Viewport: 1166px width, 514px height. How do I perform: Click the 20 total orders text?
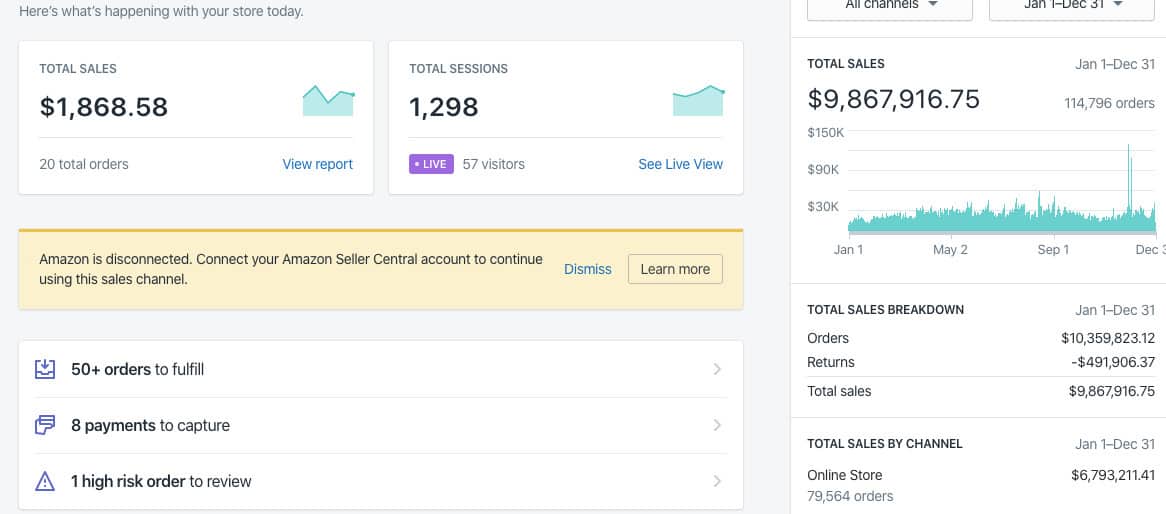coord(84,164)
